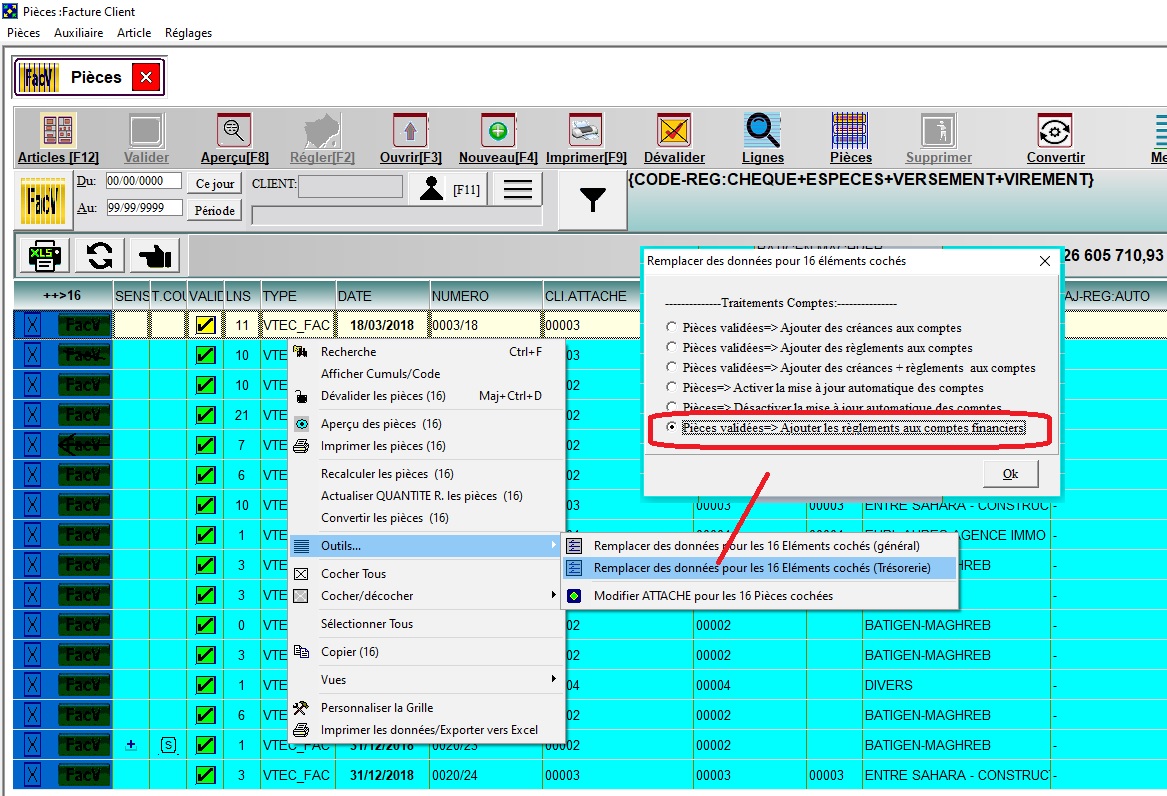This screenshot has height=796, width=1167.
Task: Click the refresh arrows icon
Action: pyautogui.click(x=100, y=256)
